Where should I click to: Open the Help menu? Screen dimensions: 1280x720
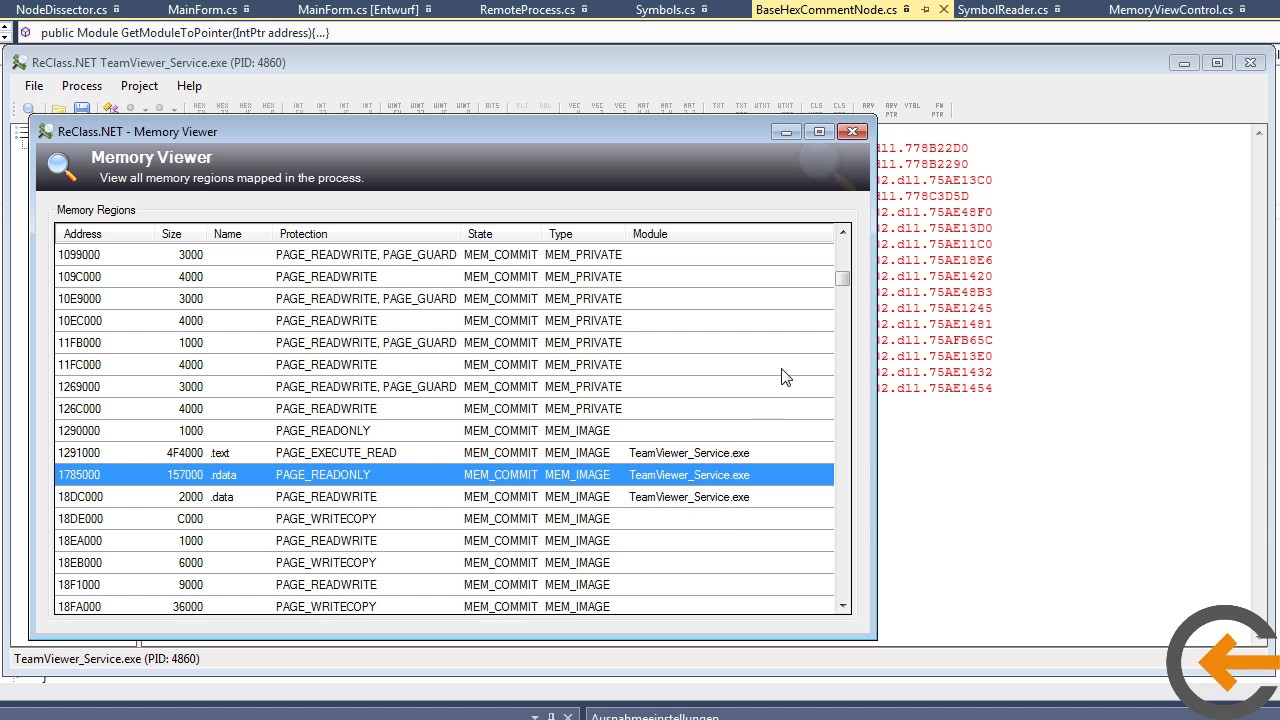189,86
